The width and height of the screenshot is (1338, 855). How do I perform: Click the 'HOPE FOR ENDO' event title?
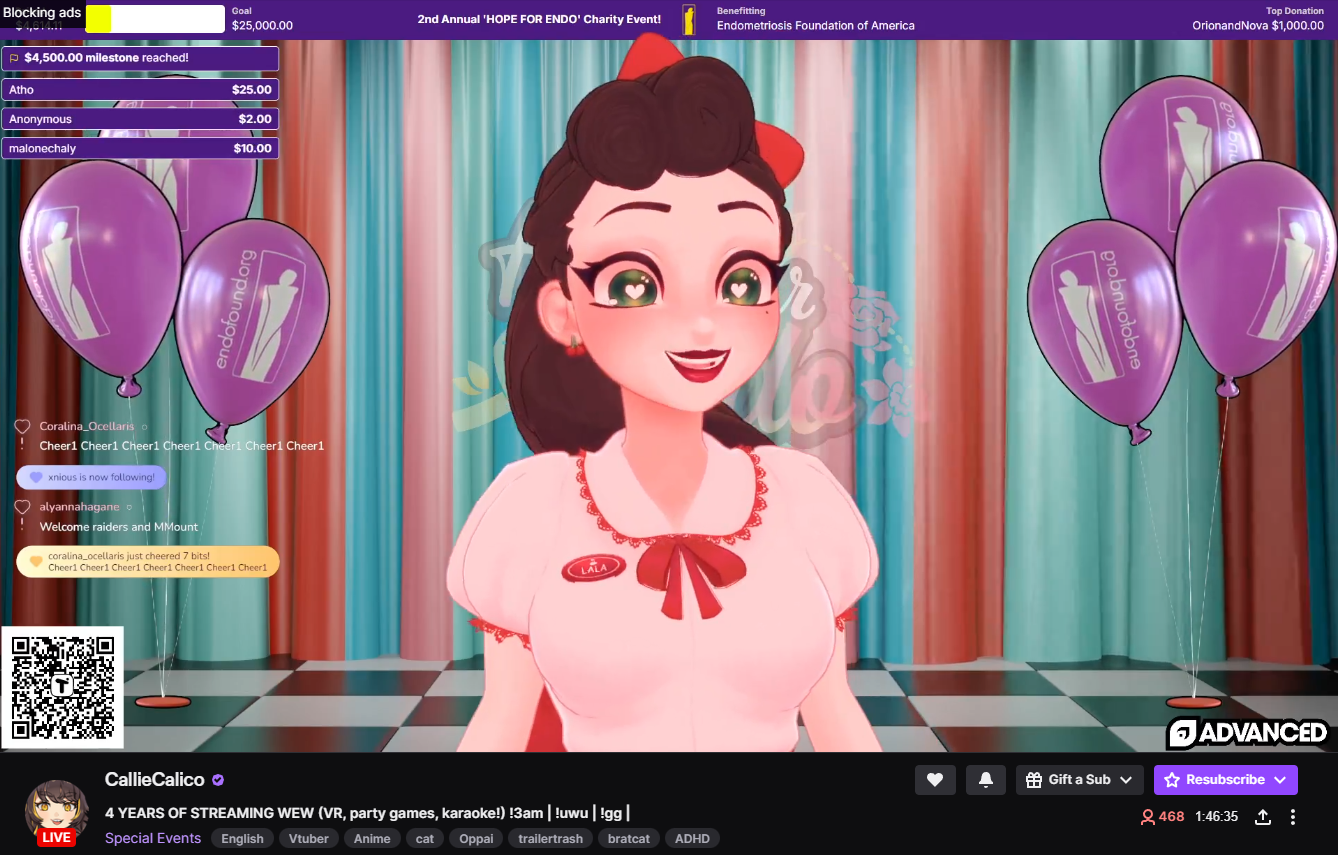pyautogui.click(x=539, y=19)
